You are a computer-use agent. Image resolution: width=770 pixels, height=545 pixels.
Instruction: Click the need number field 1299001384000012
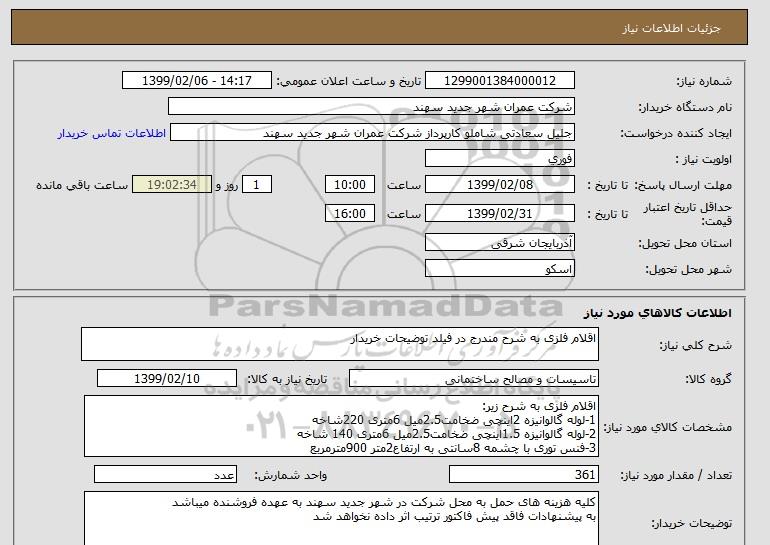click(500, 81)
